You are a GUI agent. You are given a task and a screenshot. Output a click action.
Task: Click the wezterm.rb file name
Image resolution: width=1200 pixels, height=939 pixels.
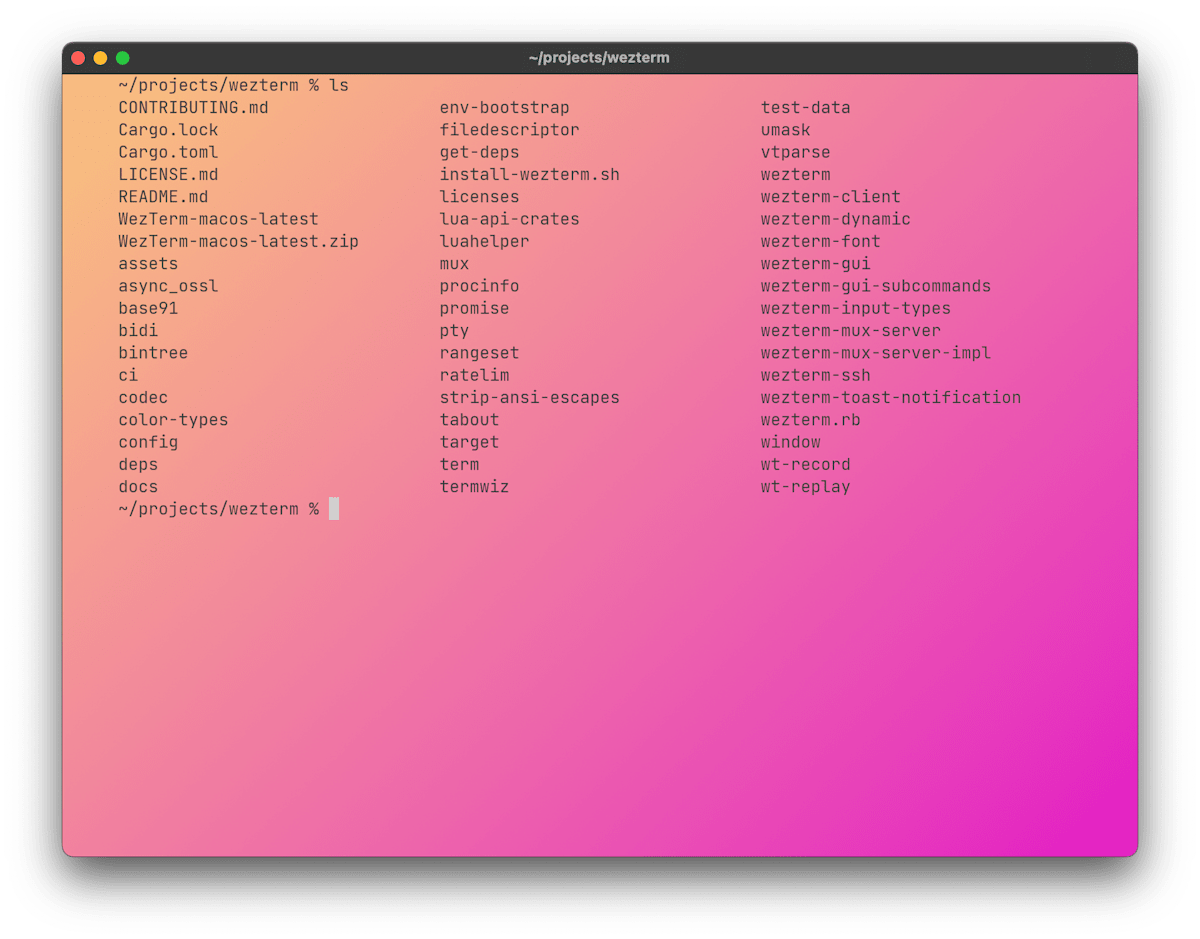[810, 420]
